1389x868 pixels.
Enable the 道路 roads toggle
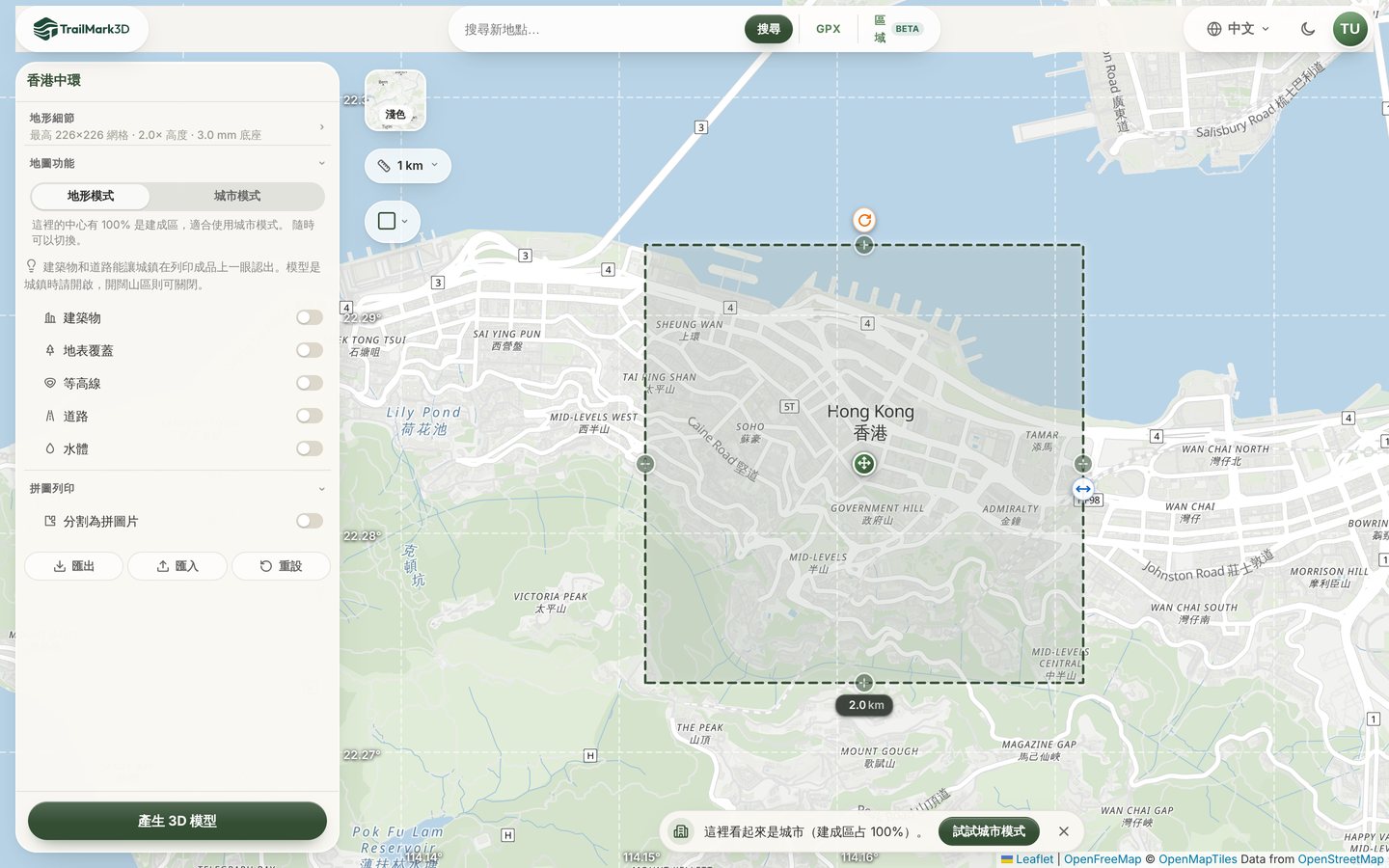(310, 416)
